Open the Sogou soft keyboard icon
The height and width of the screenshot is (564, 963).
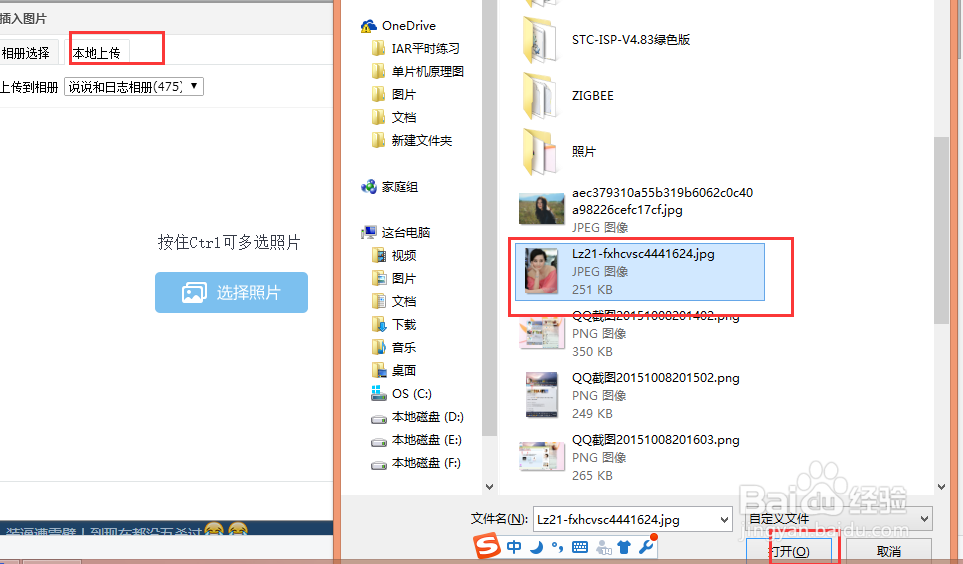click(580, 547)
